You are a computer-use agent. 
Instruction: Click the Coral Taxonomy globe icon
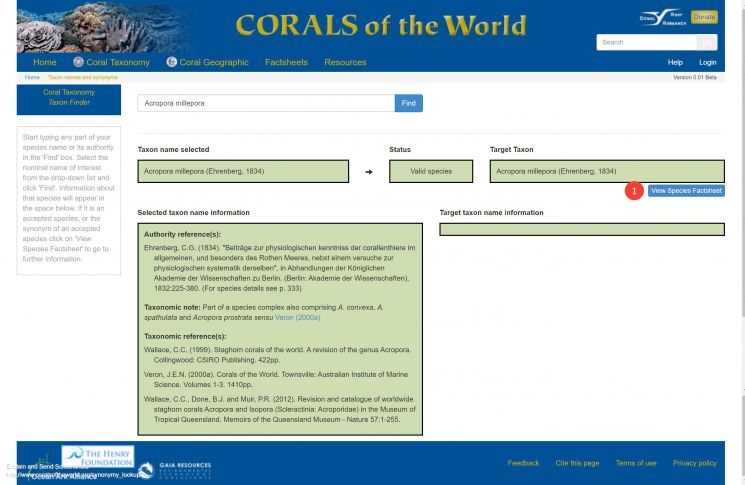tap(78, 62)
